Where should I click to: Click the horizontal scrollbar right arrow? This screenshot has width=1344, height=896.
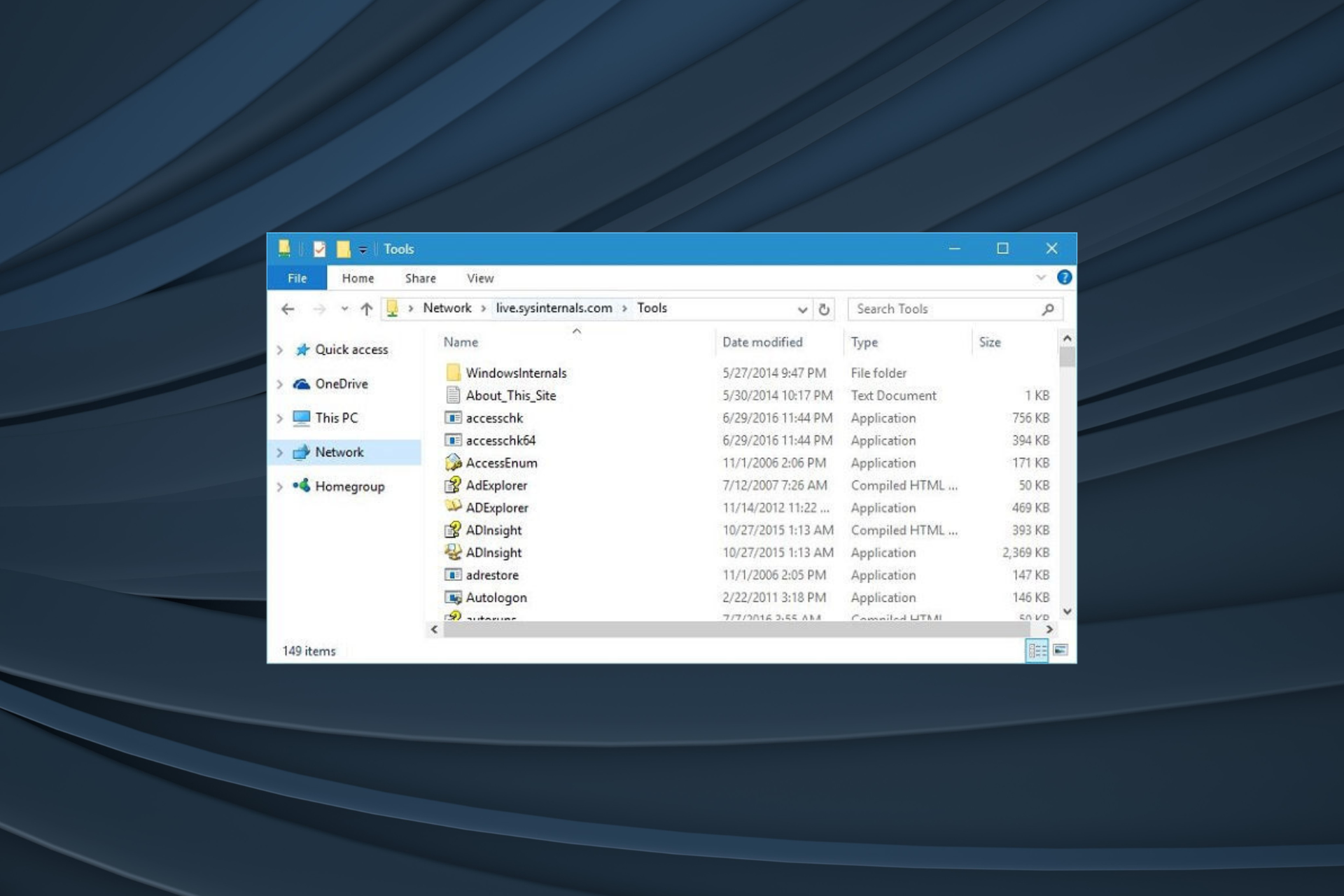[x=1049, y=629]
